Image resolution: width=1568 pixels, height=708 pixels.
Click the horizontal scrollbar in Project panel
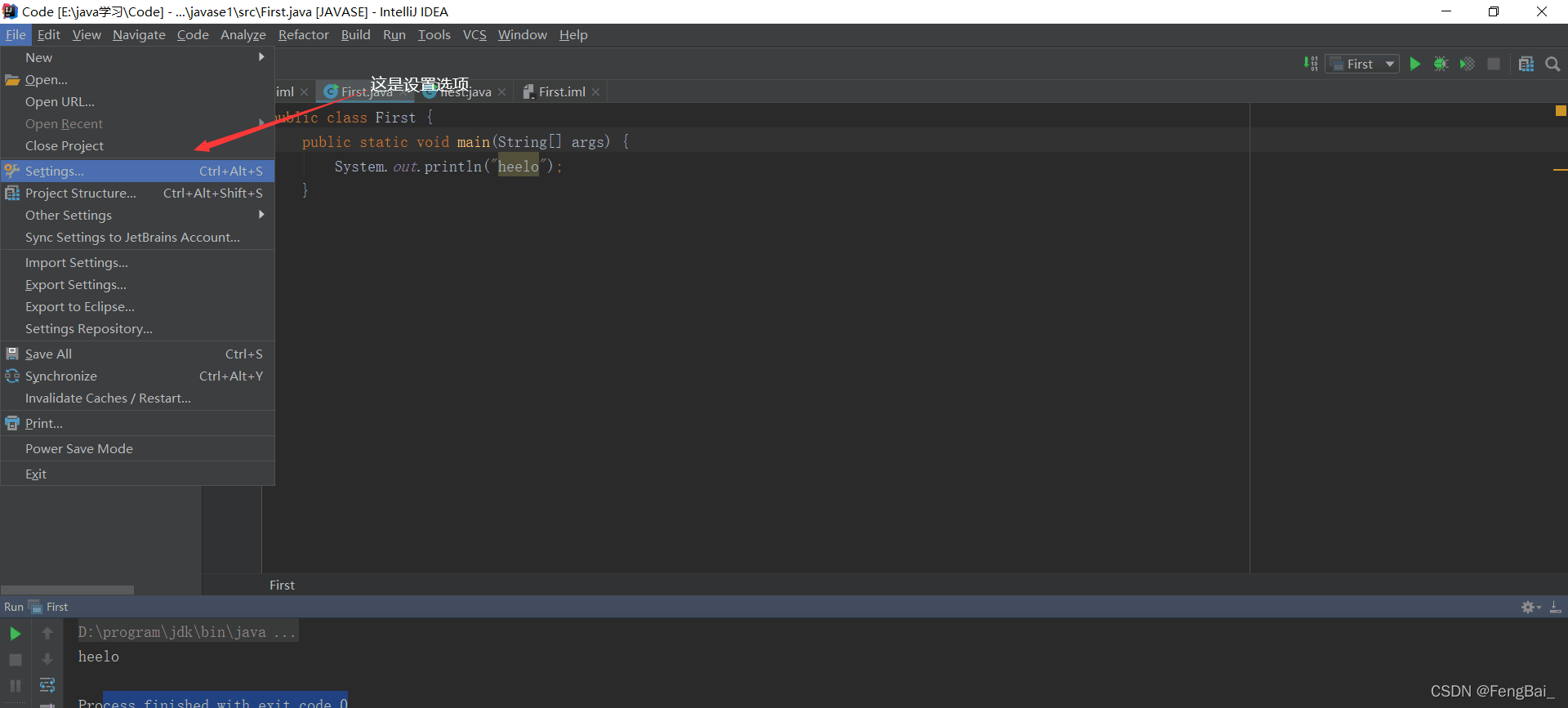tap(67, 590)
